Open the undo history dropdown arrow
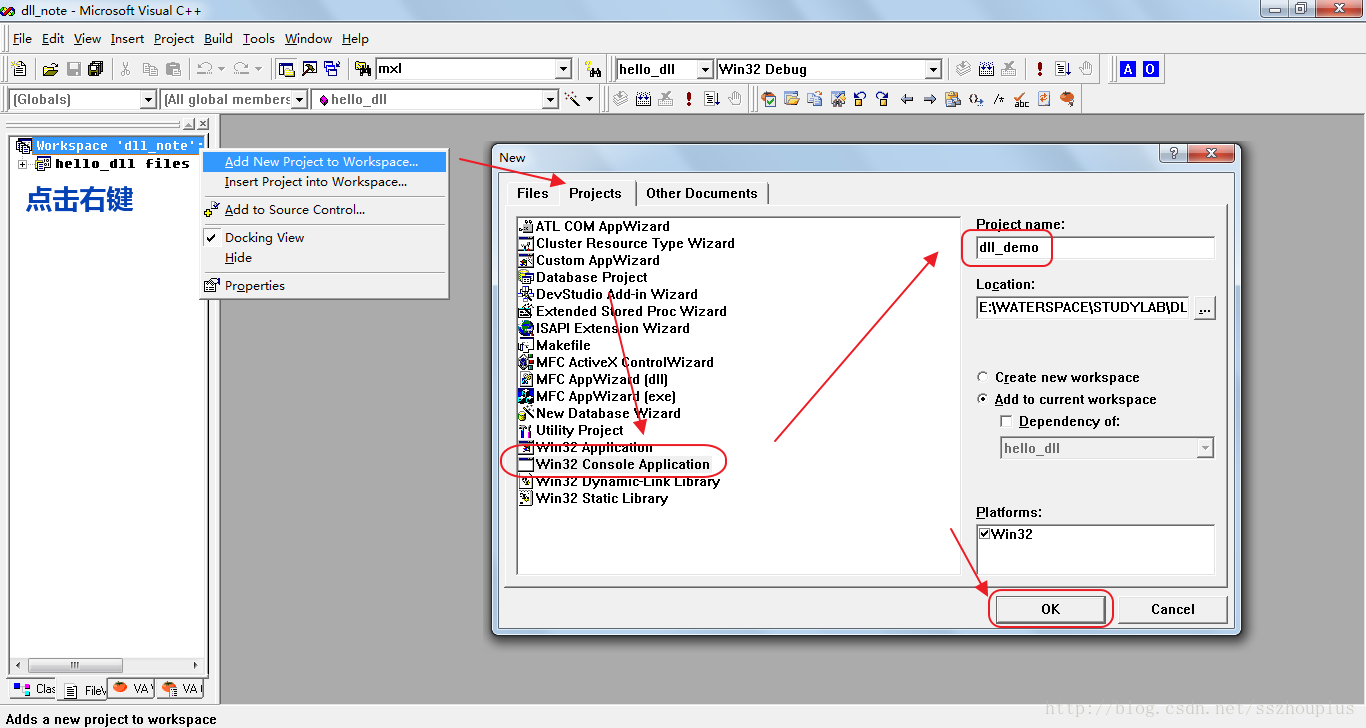The width and height of the screenshot is (1366, 728). (220, 69)
